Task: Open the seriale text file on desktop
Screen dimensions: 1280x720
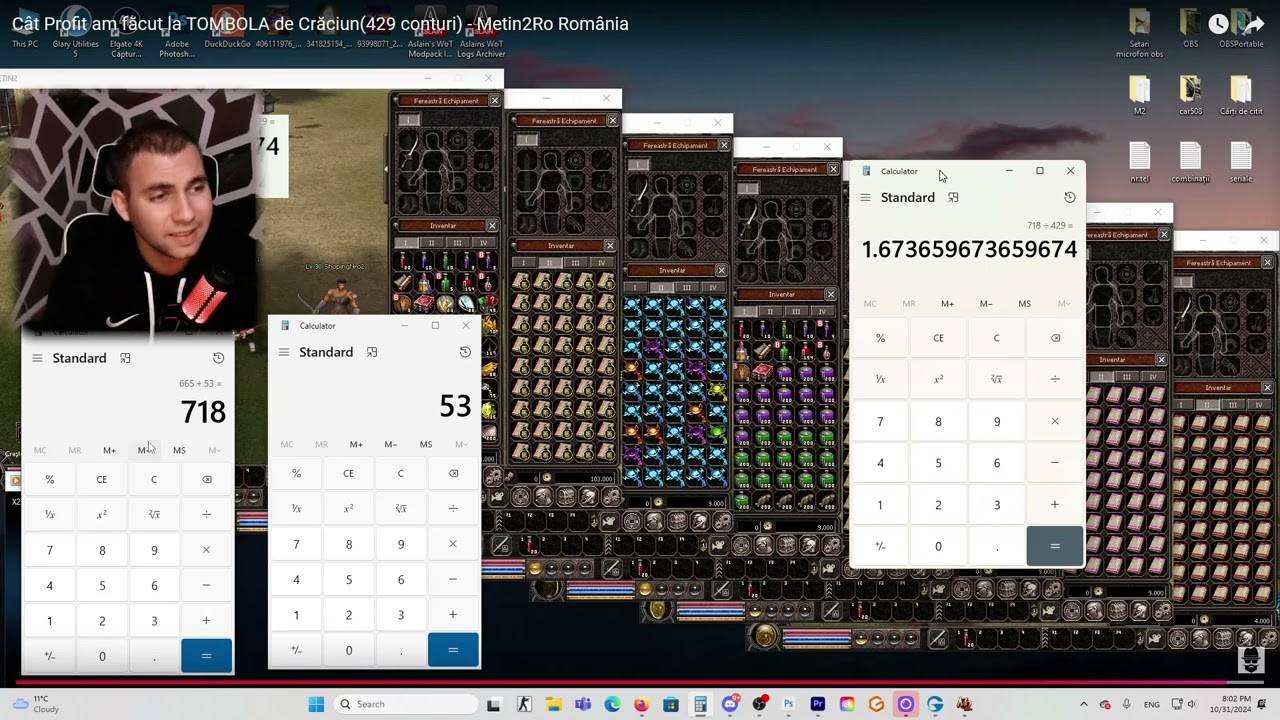Action: [x=1241, y=162]
